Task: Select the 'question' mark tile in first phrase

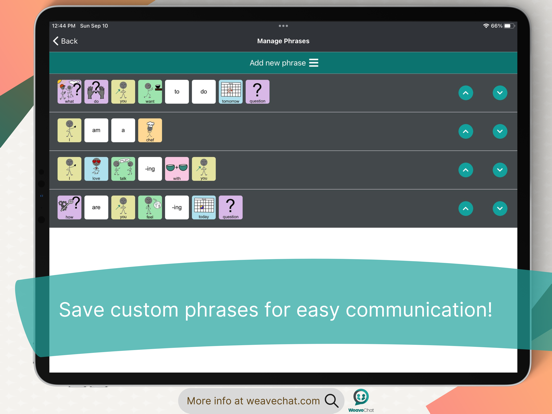Action: tap(257, 92)
